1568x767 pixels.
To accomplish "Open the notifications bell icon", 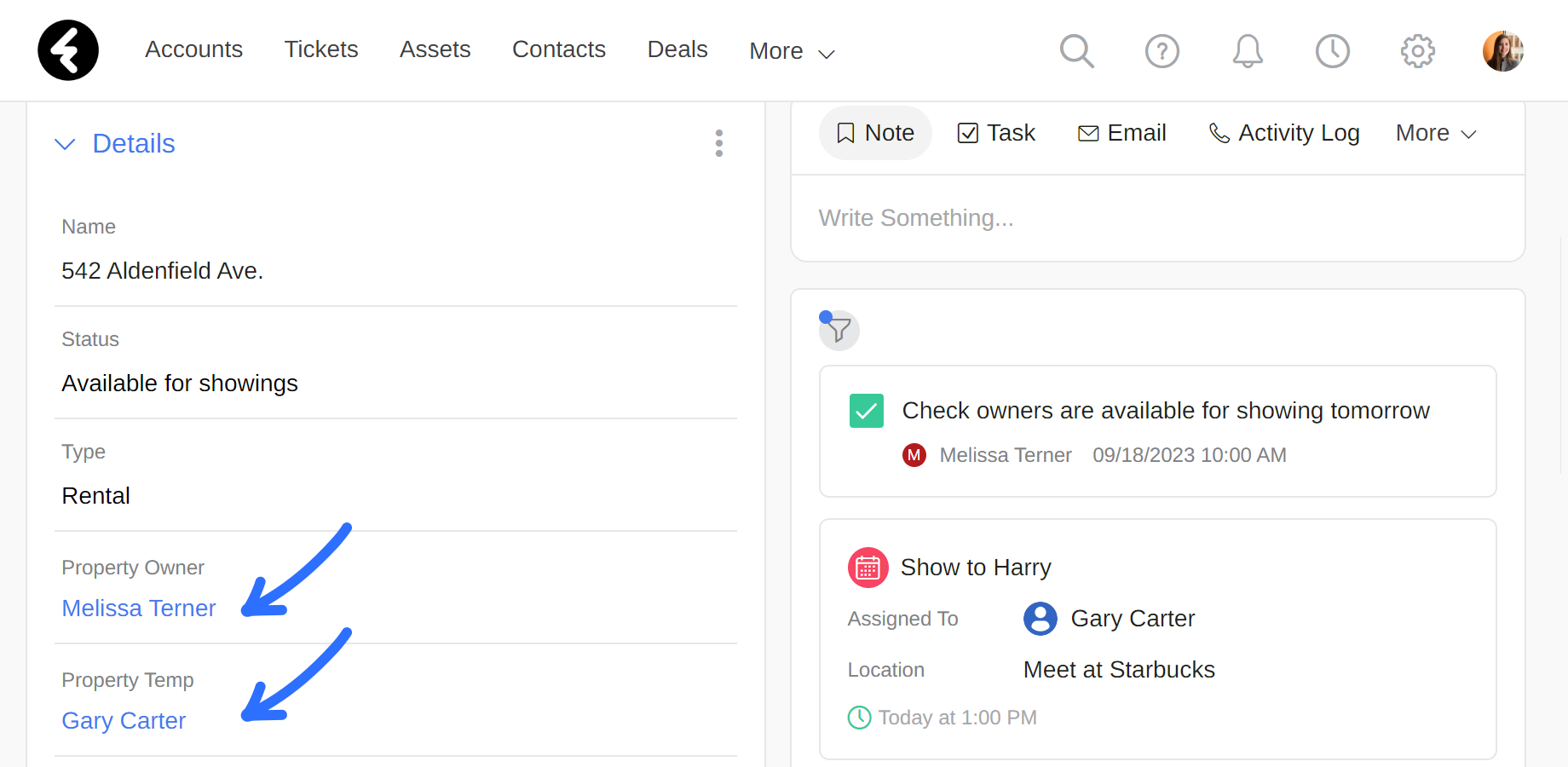I will pyautogui.click(x=1248, y=51).
